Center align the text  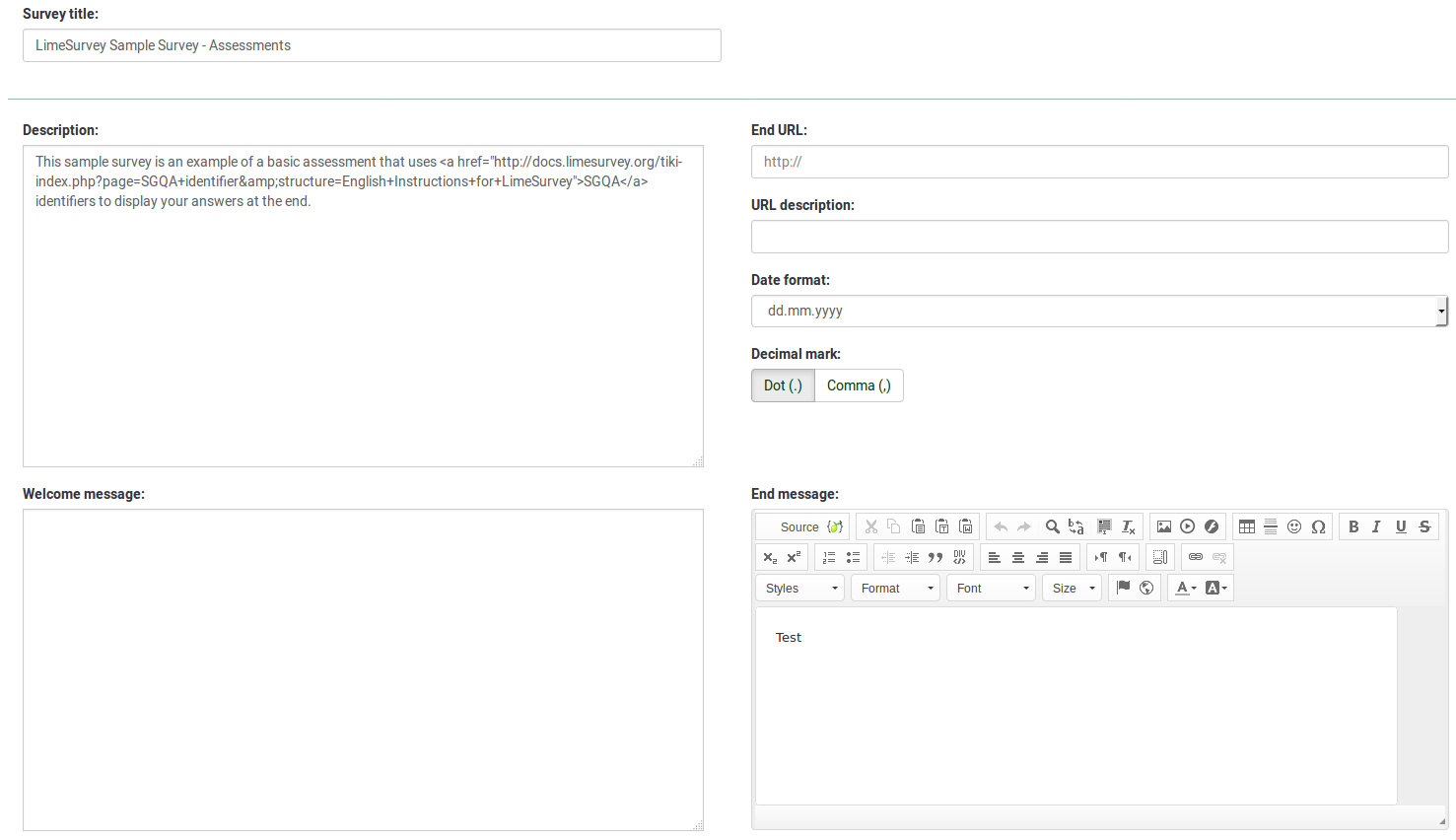click(x=1018, y=557)
